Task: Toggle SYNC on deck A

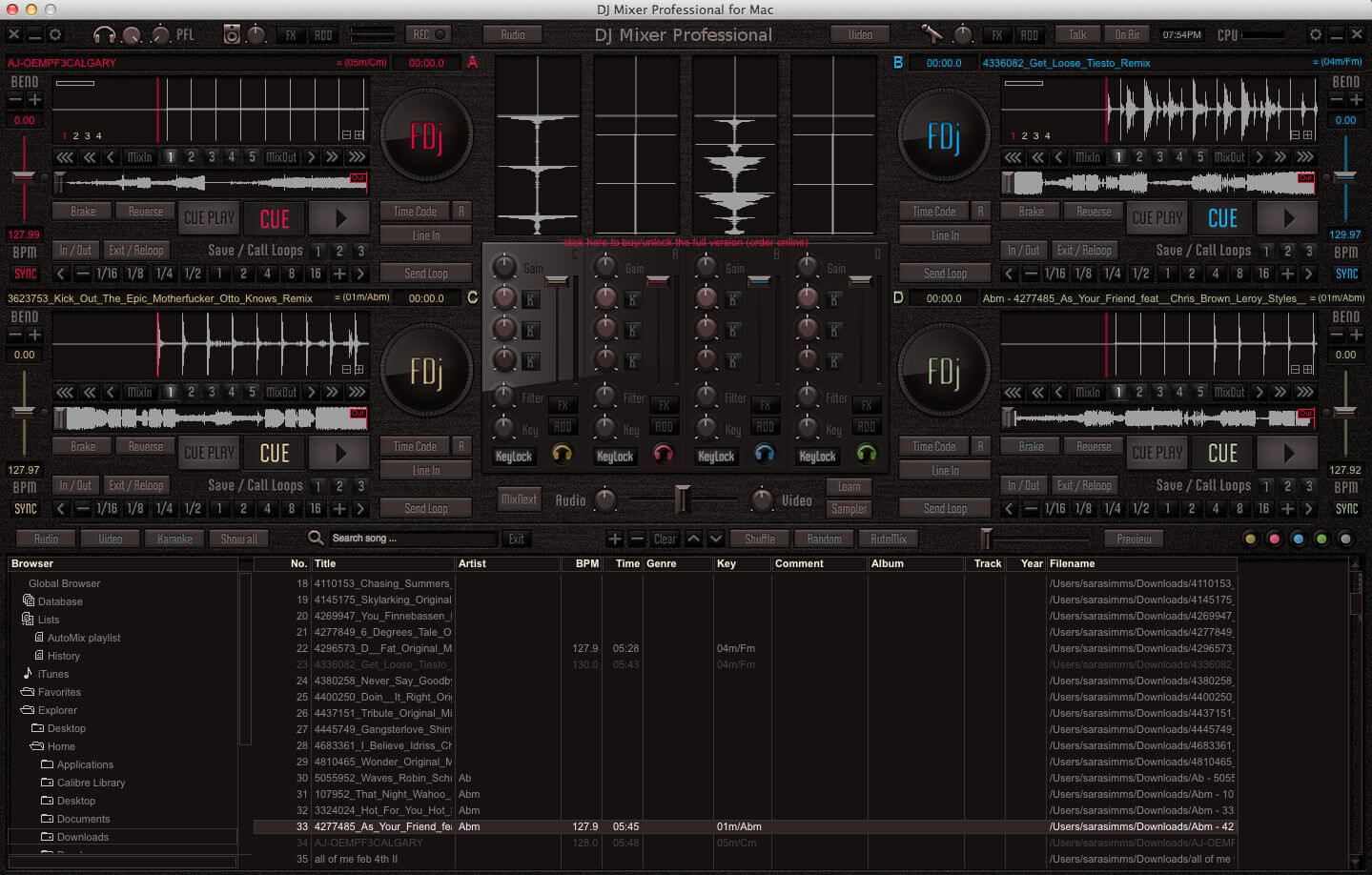Action: (x=25, y=274)
